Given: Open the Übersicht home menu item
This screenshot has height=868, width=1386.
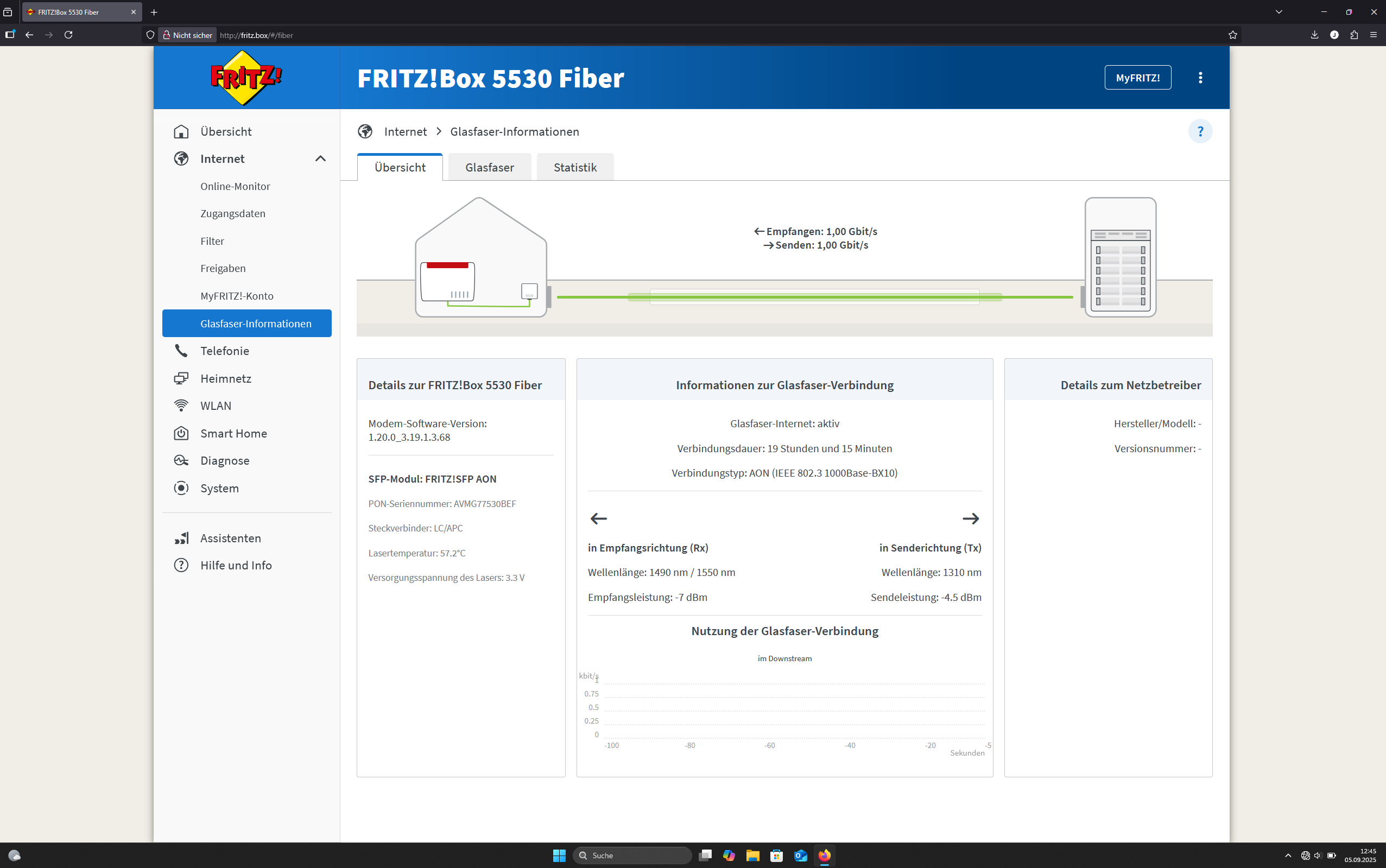Looking at the screenshot, I should coord(247,131).
